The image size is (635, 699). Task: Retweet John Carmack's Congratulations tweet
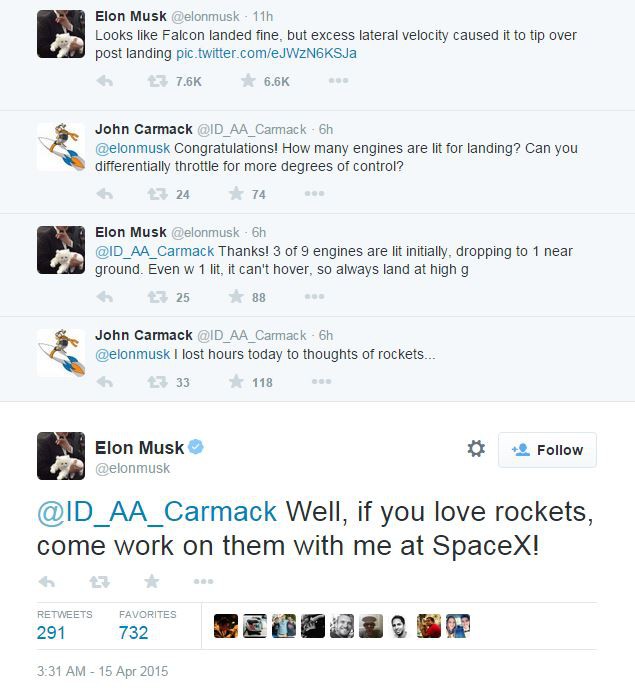pos(157,194)
